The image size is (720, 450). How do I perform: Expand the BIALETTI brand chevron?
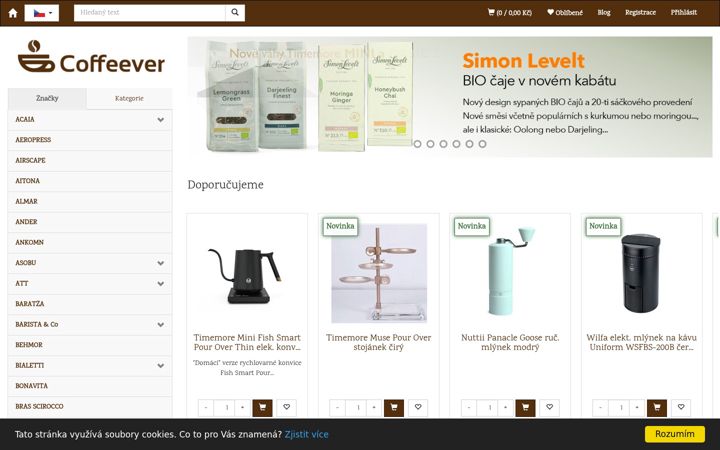[x=161, y=366]
